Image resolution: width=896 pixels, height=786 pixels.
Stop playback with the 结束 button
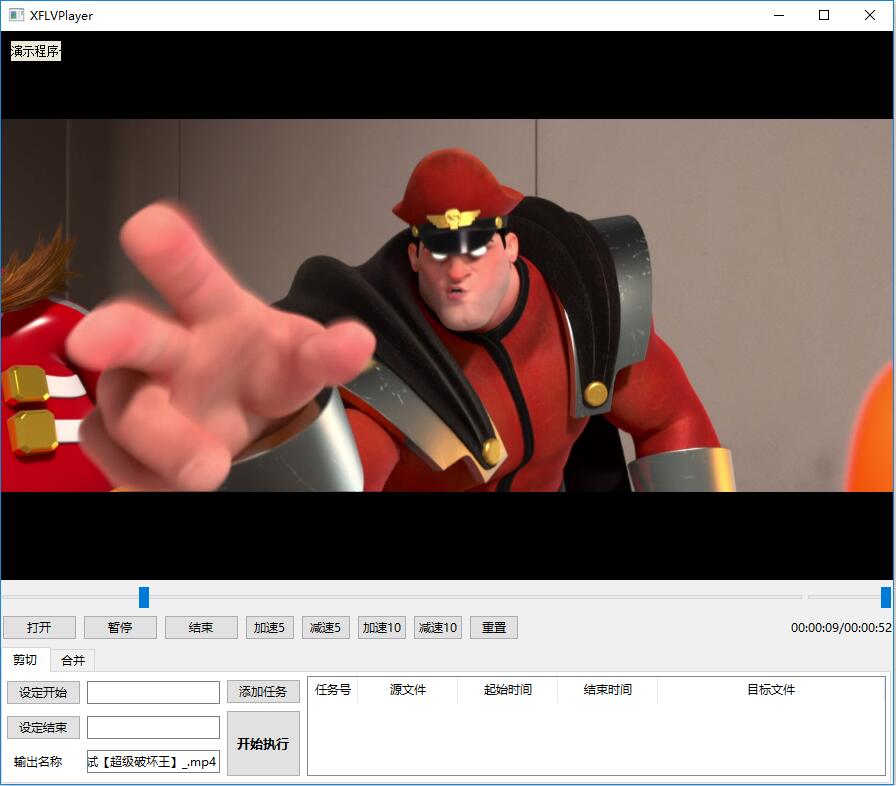[x=201, y=628]
